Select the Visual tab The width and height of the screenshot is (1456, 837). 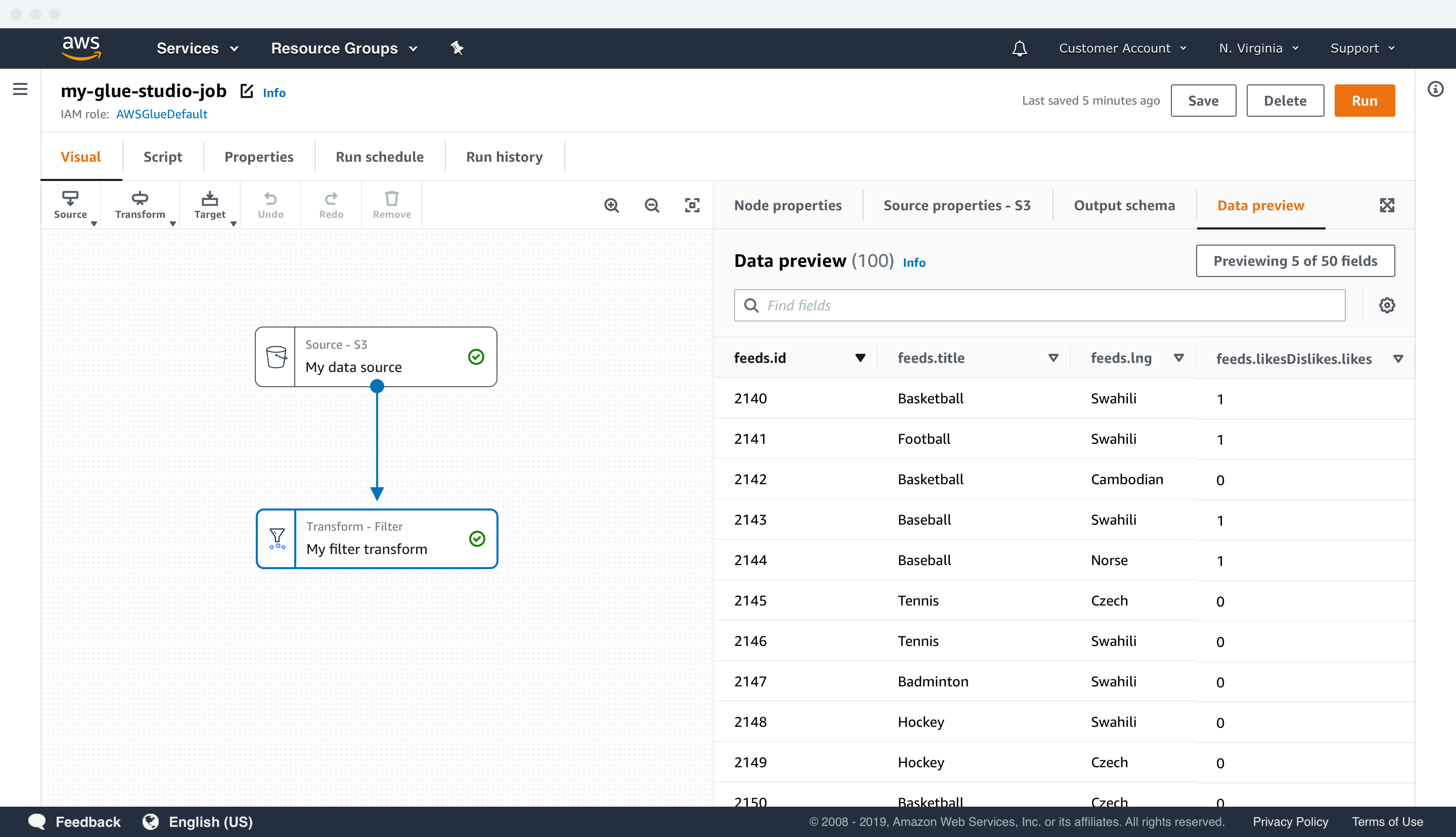80,156
